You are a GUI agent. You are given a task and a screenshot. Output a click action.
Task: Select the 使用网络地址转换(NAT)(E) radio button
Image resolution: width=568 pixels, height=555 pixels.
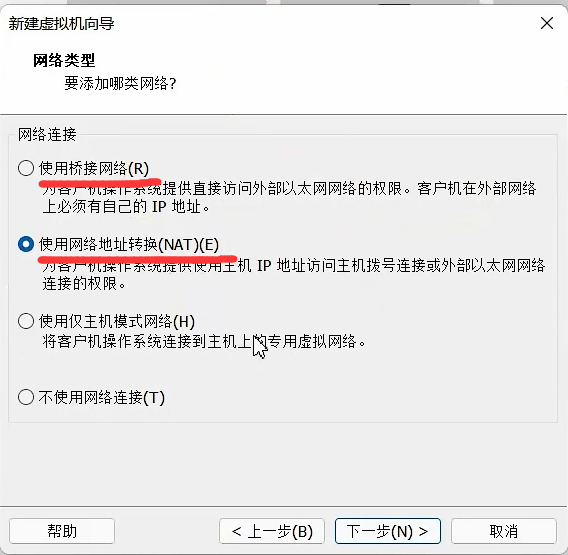pyautogui.click(x=26, y=245)
